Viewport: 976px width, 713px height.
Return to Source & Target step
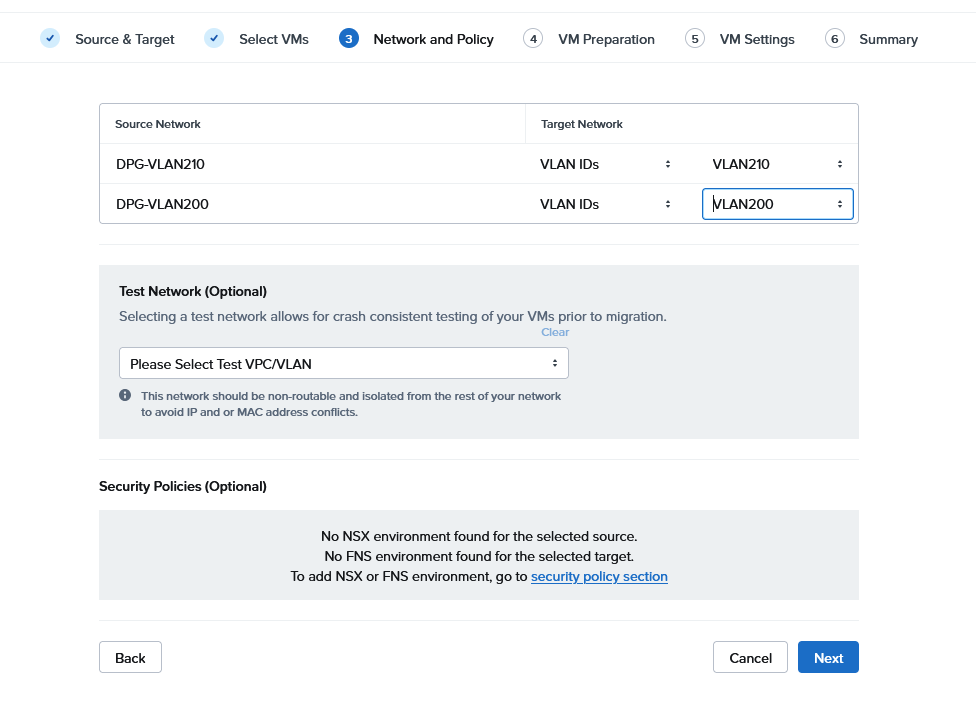click(125, 39)
